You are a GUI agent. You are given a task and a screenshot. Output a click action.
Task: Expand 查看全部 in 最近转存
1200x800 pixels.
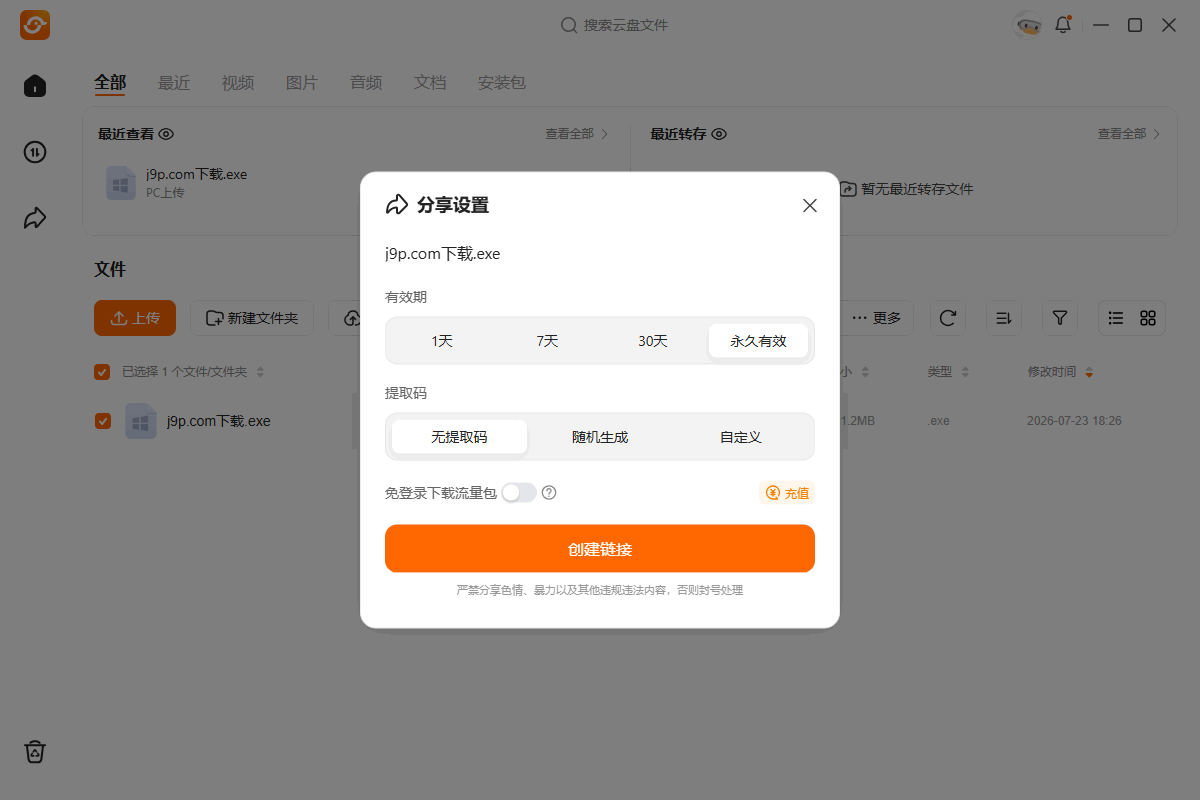click(1129, 134)
